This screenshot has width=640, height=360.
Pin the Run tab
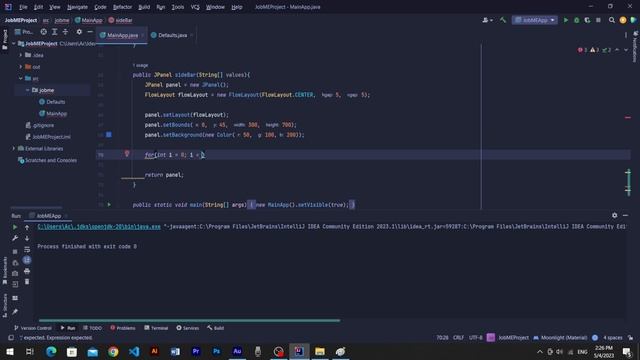15,311
